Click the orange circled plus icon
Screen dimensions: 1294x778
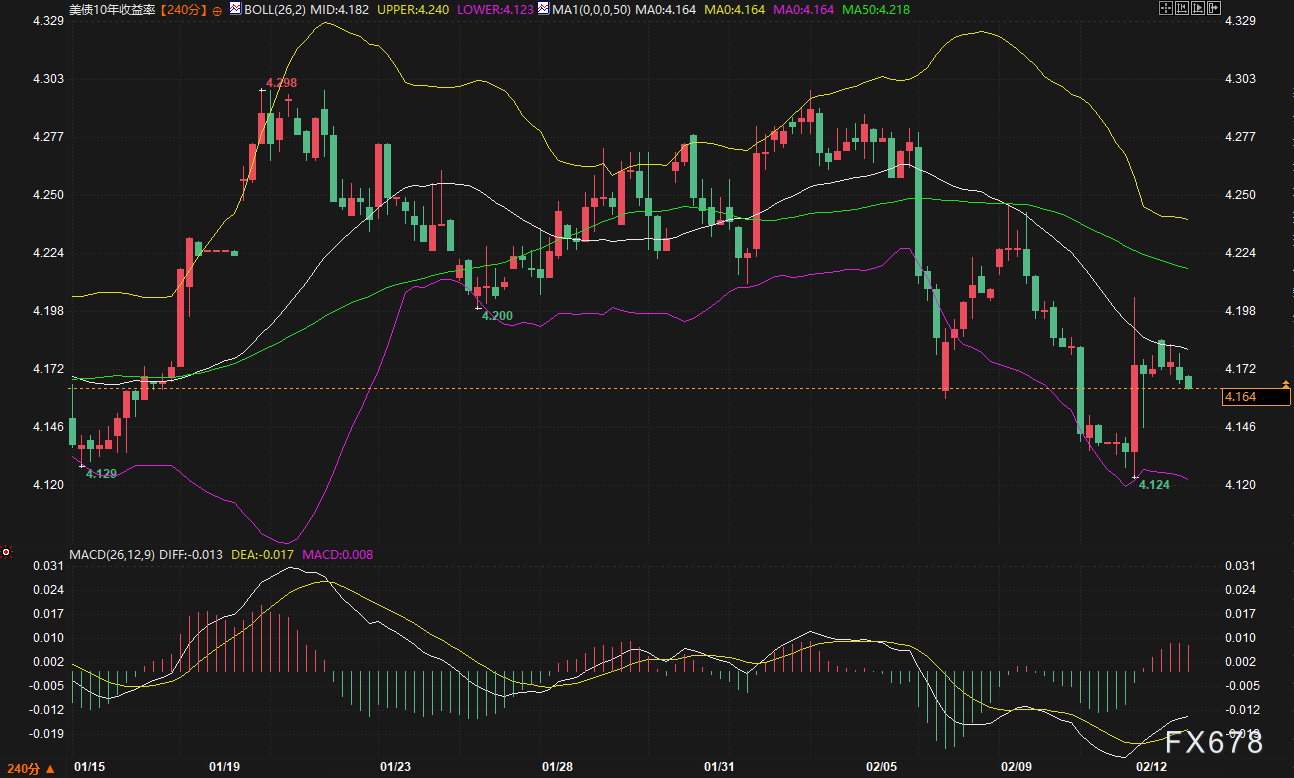coord(217,9)
